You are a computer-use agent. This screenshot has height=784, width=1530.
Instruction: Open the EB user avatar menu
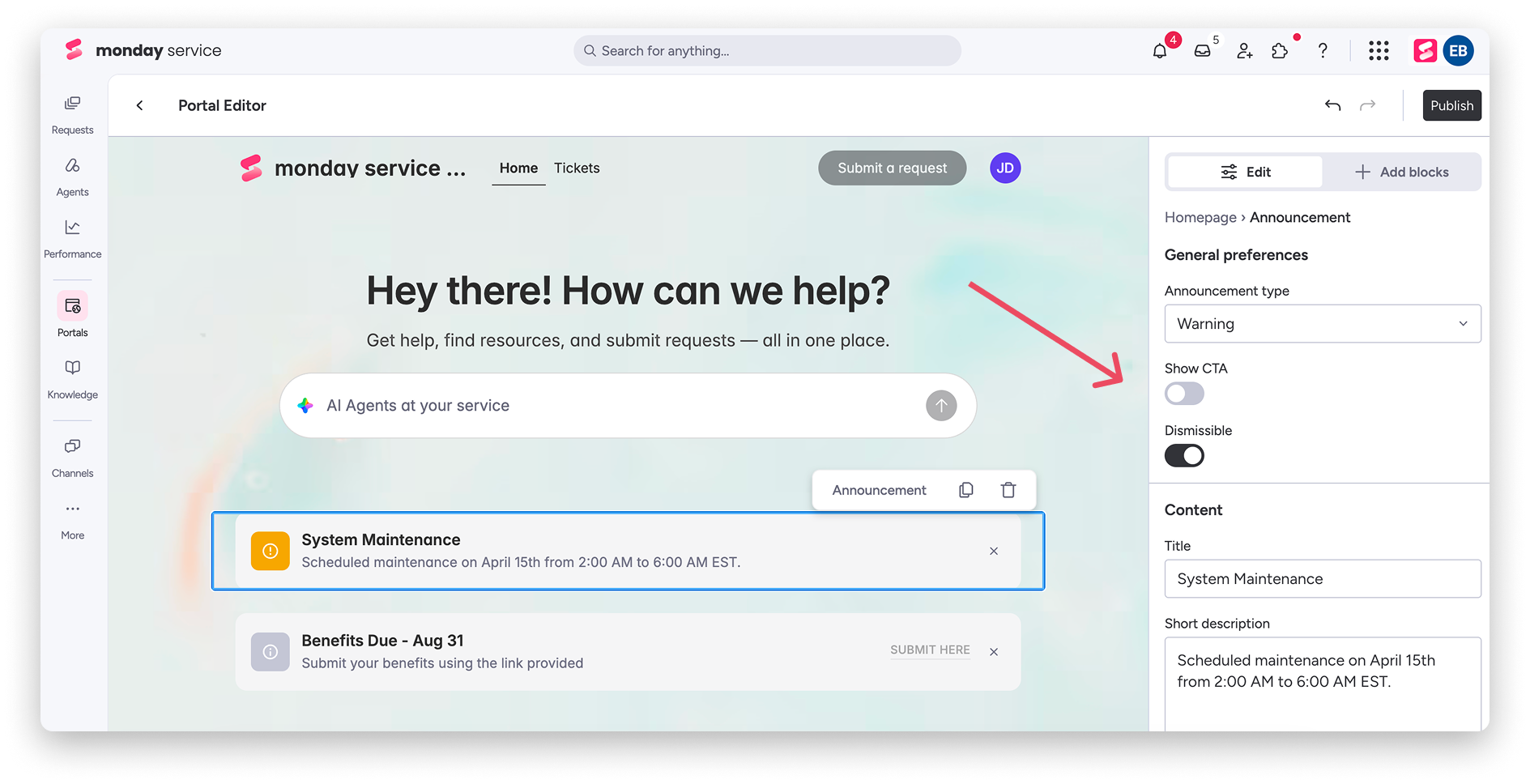[1459, 51]
